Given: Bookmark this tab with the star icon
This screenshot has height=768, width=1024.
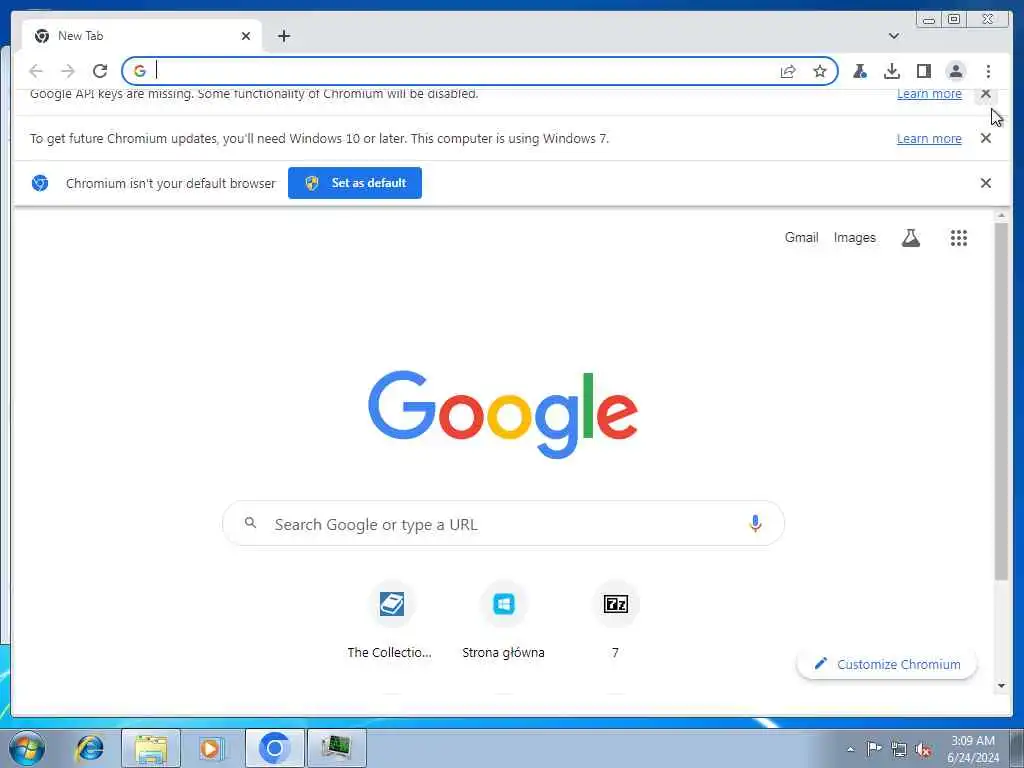Looking at the screenshot, I should pyautogui.click(x=820, y=71).
